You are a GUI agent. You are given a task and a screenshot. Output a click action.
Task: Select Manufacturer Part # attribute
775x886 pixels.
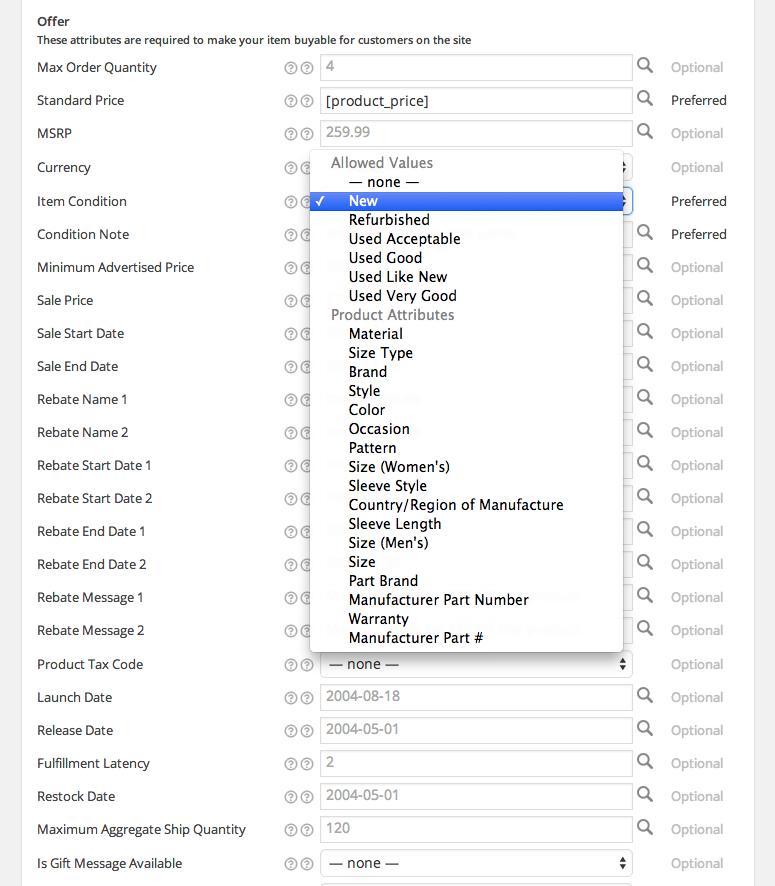pos(466,637)
